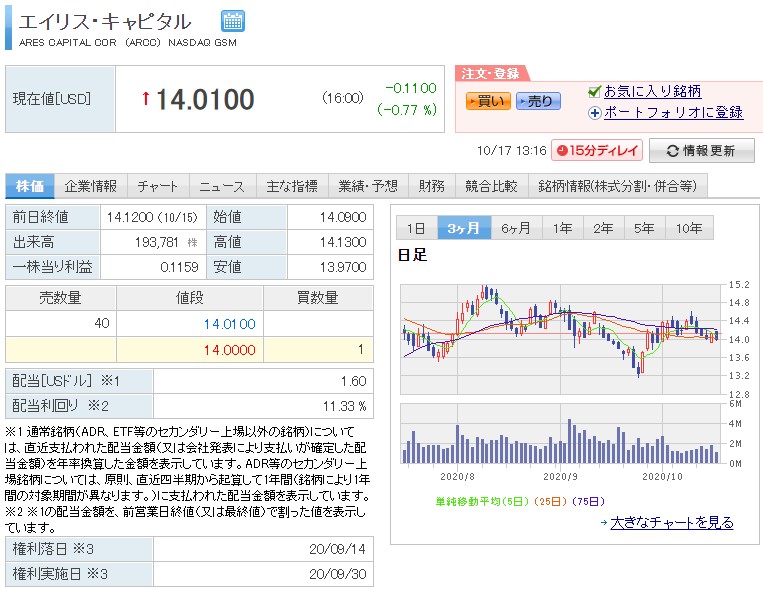
Task: Click the 始値 value 14.0900
Action: [x=343, y=217]
